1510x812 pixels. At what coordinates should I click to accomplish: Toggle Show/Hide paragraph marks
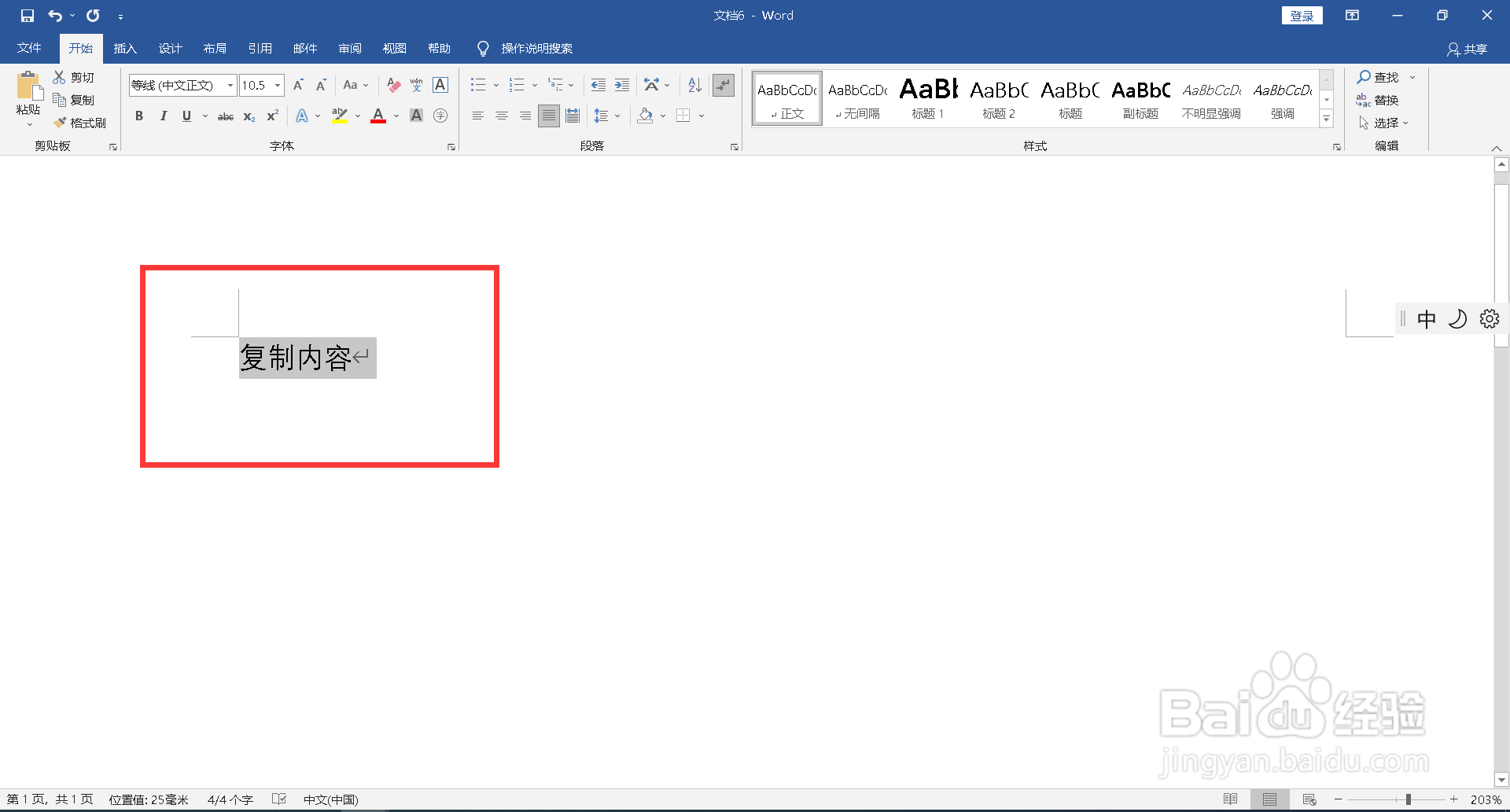[x=724, y=85]
